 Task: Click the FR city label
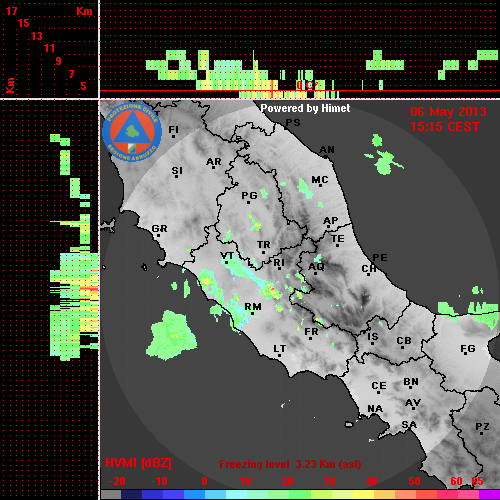(x=311, y=332)
